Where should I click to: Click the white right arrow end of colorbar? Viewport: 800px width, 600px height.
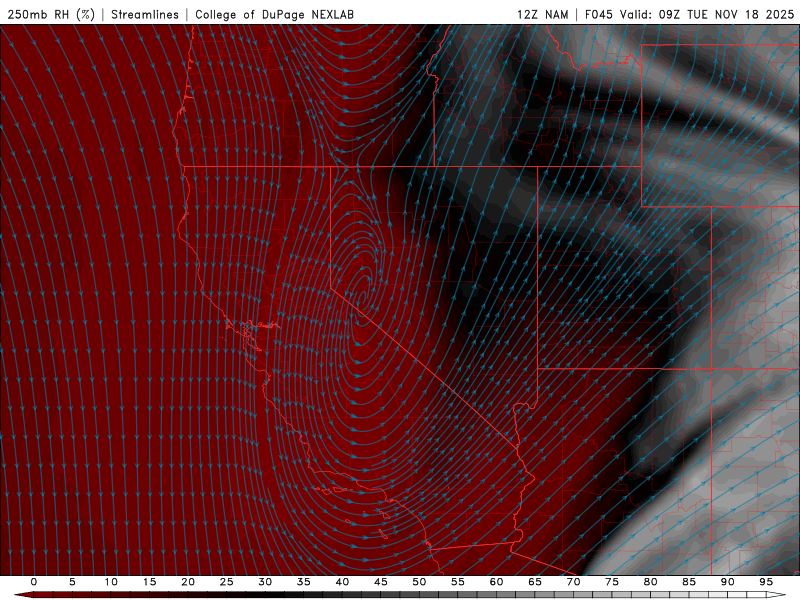[x=777, y=595]
